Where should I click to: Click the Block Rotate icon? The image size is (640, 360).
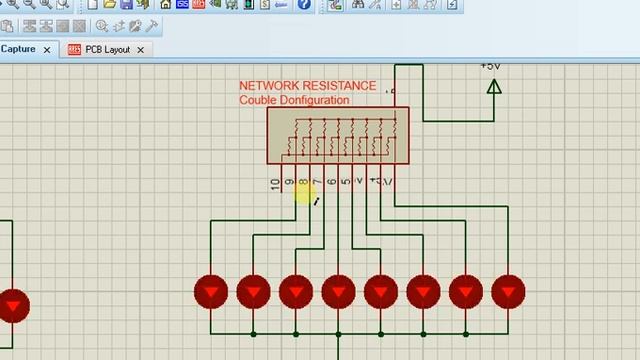(62, 26)
